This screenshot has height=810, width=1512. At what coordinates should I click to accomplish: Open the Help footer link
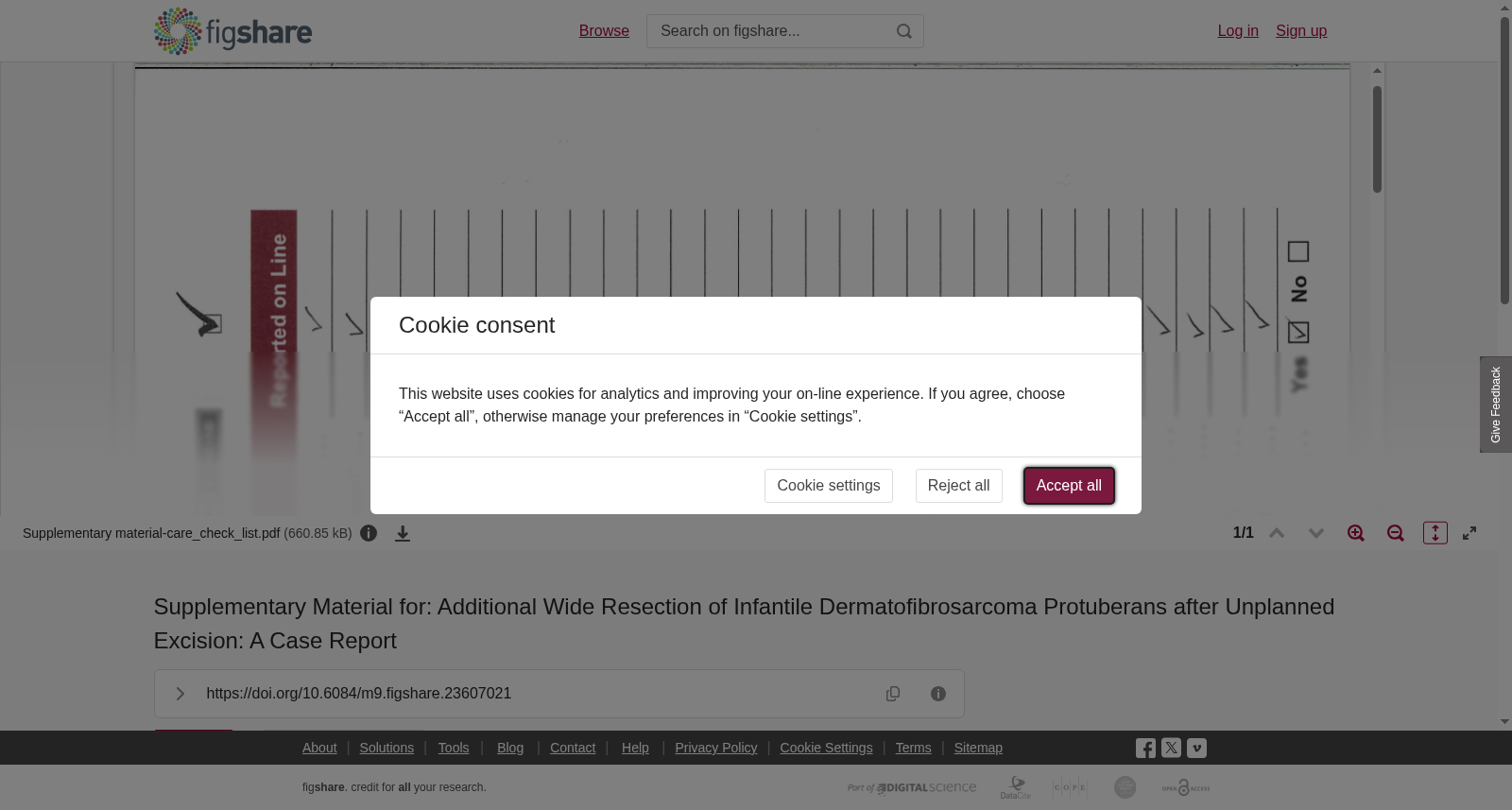coord(635,748)
